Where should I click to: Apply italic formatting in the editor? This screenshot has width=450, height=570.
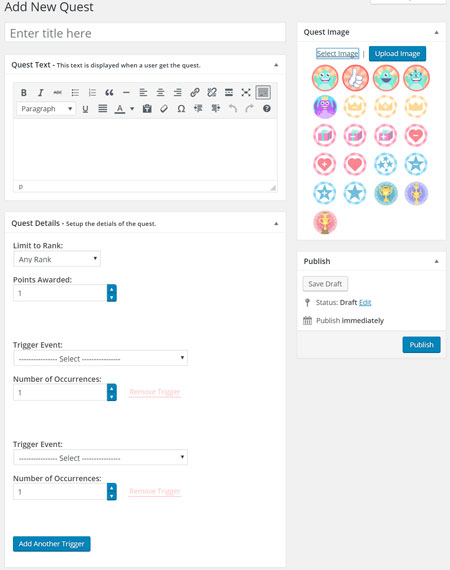click(x=41, y=93)
